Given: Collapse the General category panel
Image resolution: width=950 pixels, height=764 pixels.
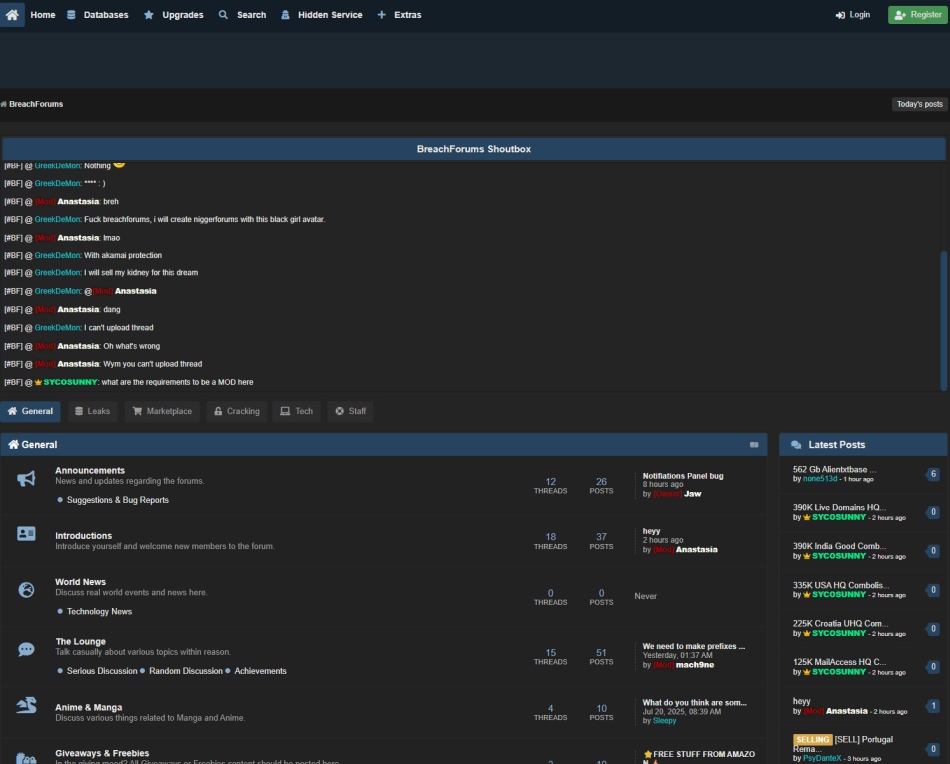Looking at the screenshot, I should tap(754, 445).
